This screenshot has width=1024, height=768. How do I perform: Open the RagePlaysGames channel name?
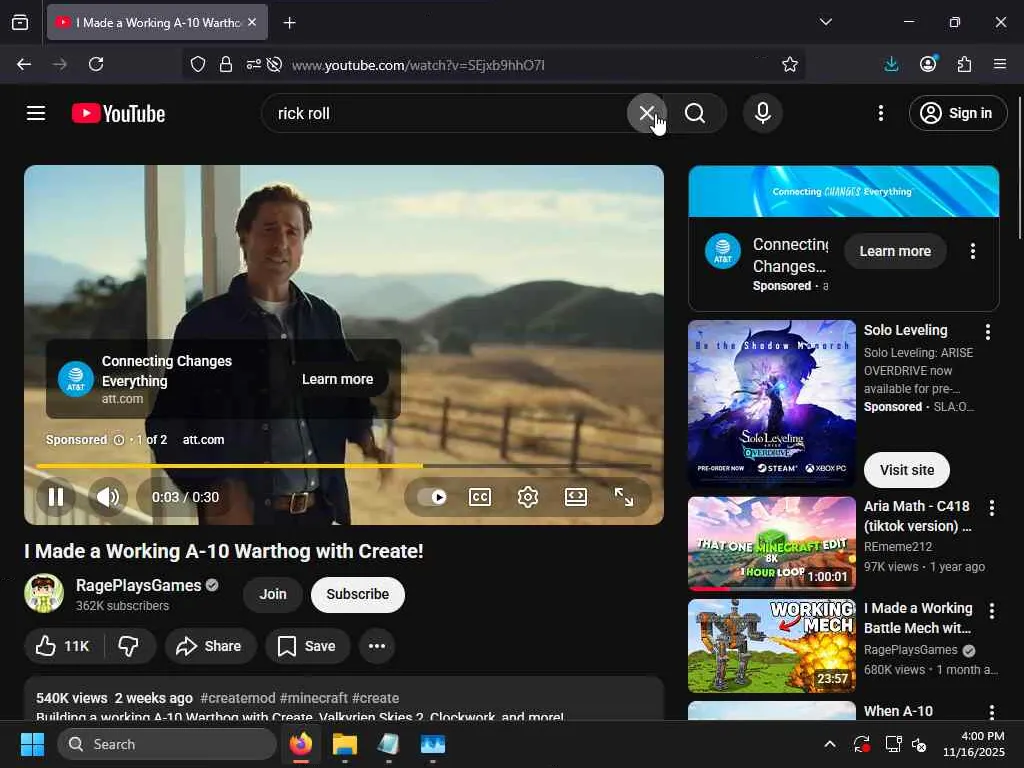(138, 585)
